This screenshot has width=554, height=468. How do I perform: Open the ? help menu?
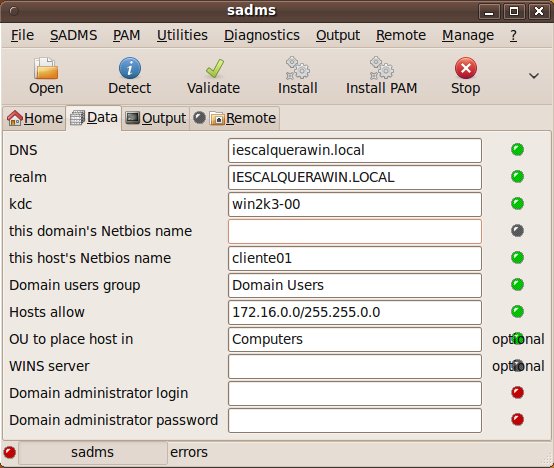(x=514, y=35)
